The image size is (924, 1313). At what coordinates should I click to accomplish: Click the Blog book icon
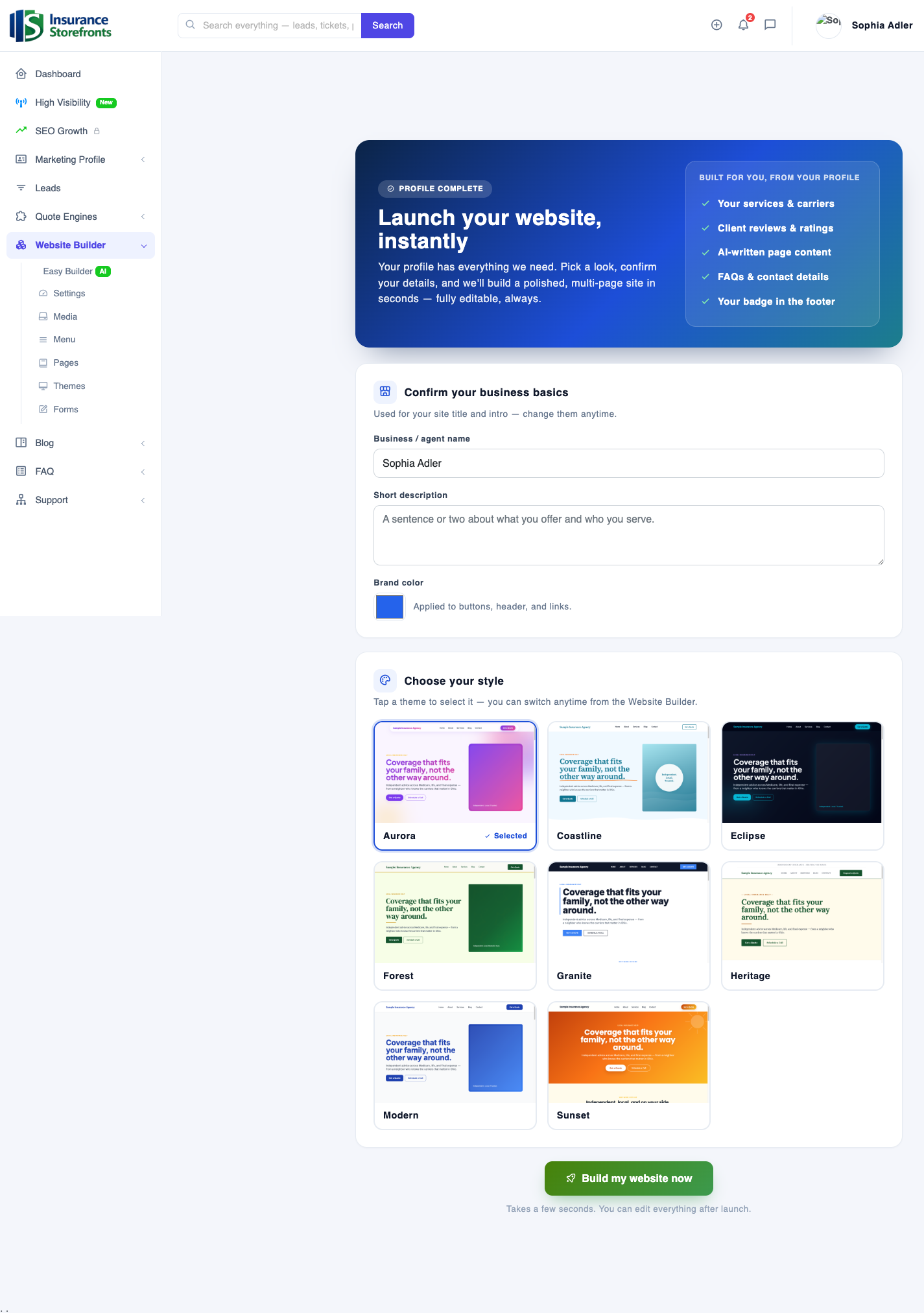21,443
